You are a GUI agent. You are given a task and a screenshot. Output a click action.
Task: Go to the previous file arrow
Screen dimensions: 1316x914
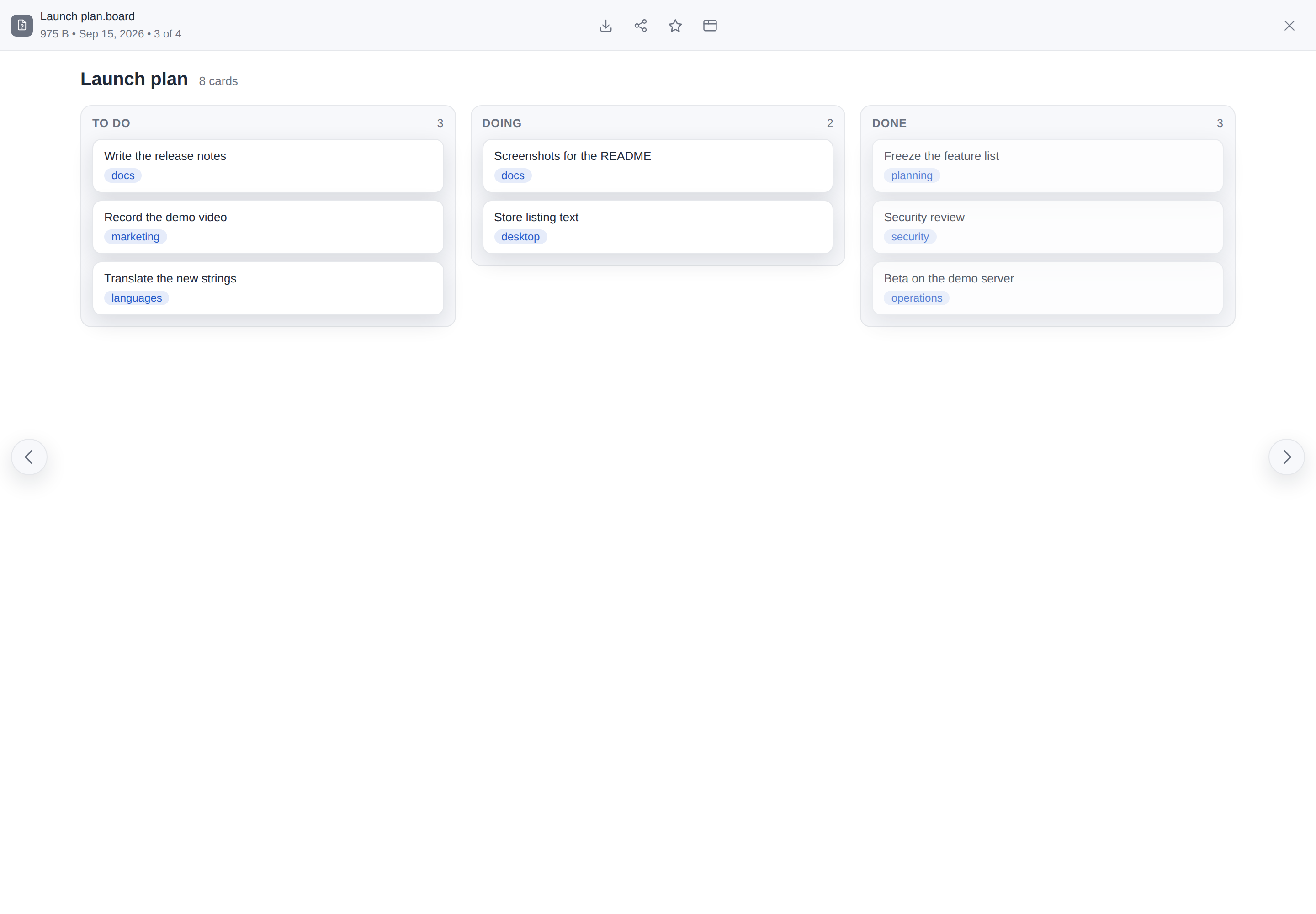click(x=29, y=457)
